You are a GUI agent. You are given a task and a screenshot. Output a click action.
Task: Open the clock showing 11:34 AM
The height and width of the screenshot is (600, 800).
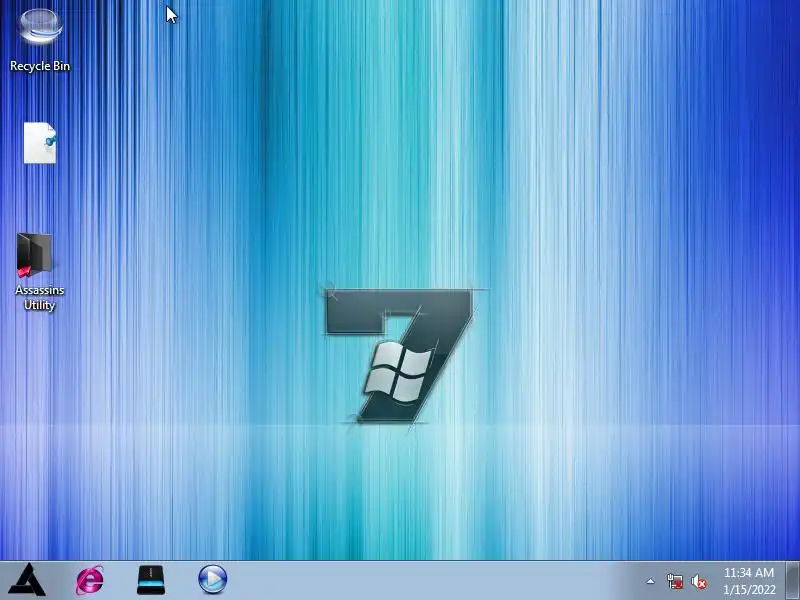748,581
